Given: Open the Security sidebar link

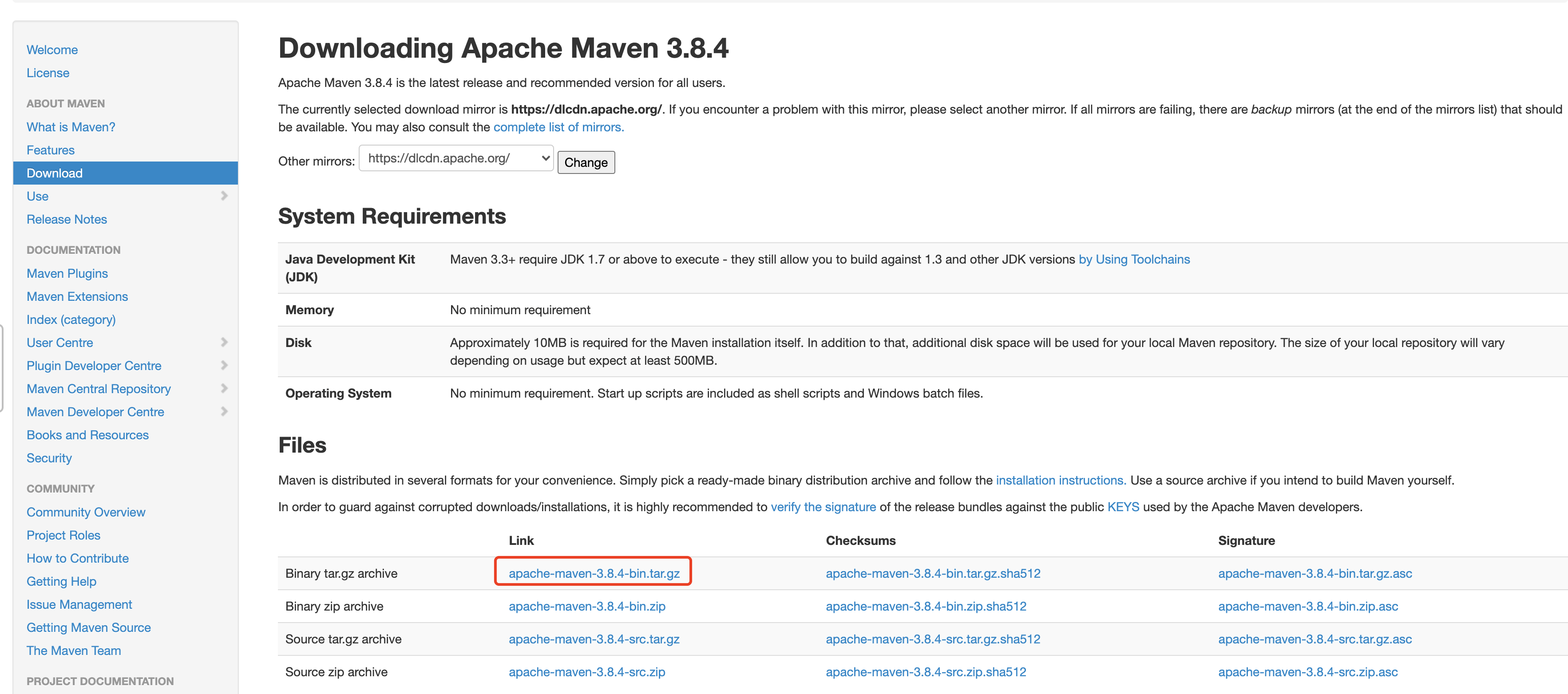Looking at the screenshot, I should coord(49,458).
